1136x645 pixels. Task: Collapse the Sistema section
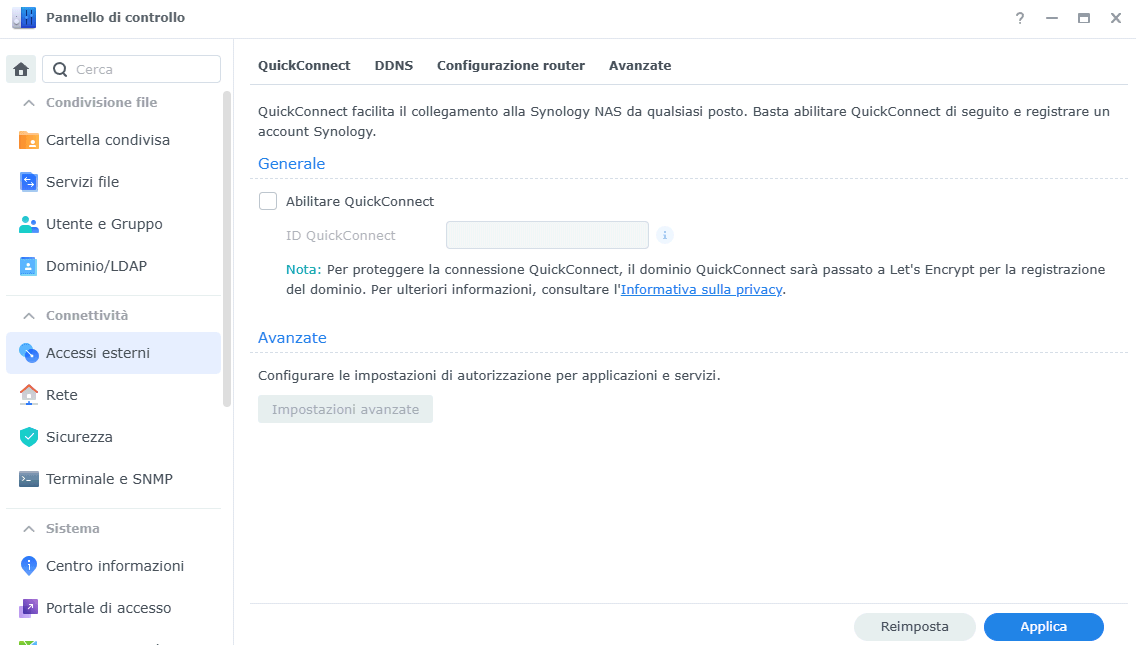28,529
